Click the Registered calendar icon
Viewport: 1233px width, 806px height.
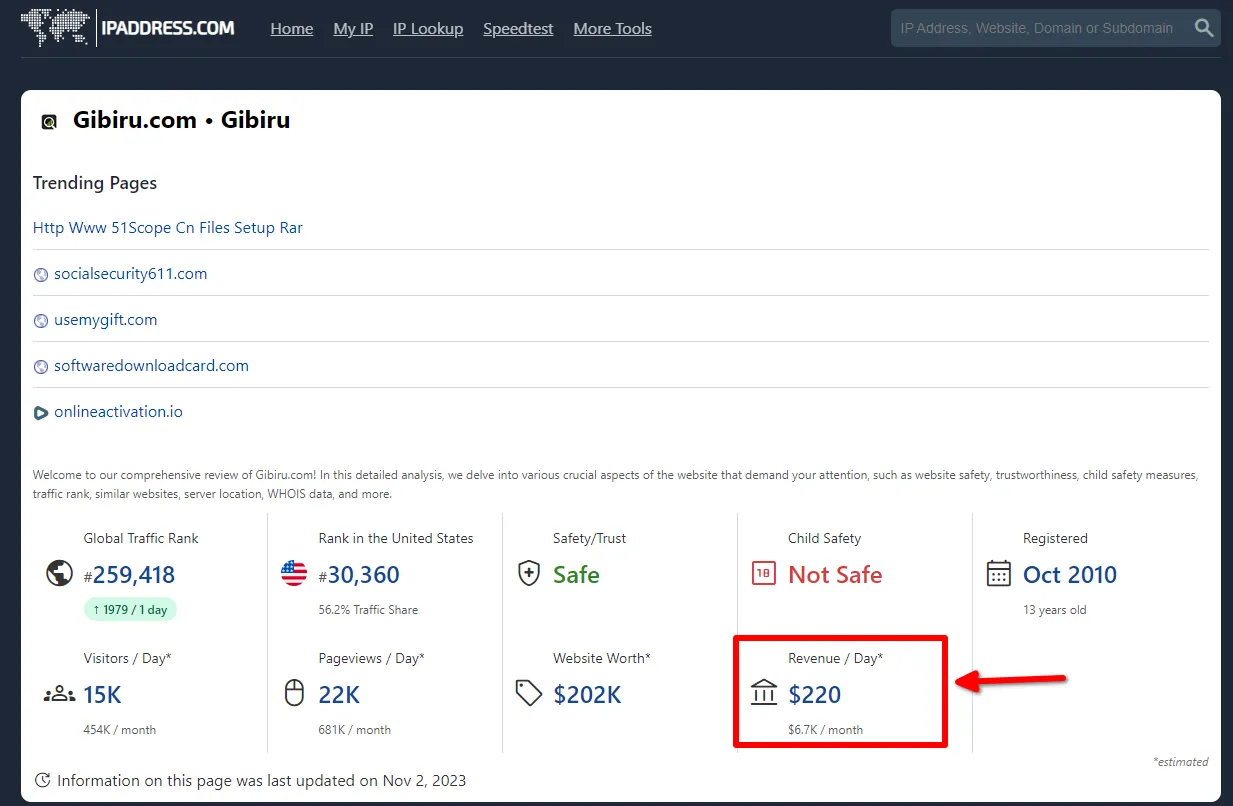pyautogui.click(x=999, y=573)
